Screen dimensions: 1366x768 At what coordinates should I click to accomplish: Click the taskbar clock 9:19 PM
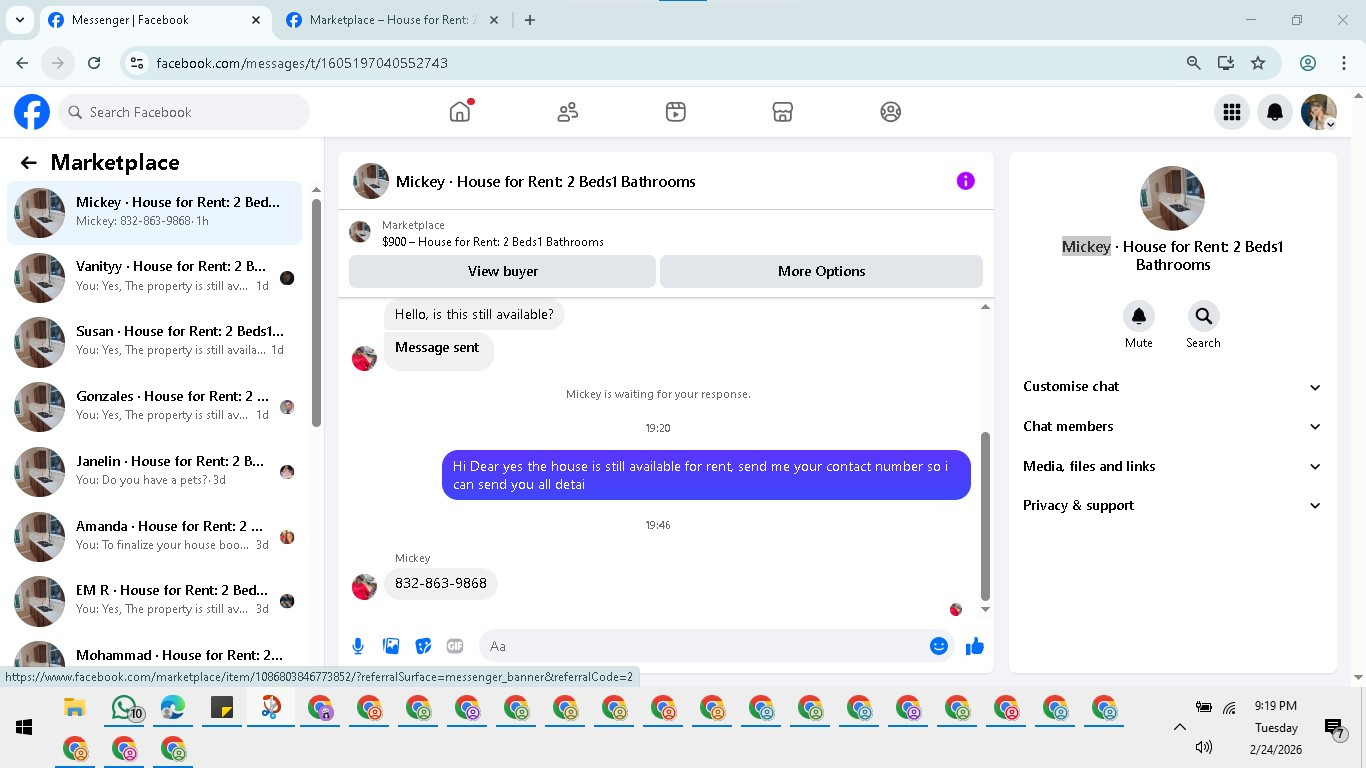pyautogui.click(x=1275, y=706)
